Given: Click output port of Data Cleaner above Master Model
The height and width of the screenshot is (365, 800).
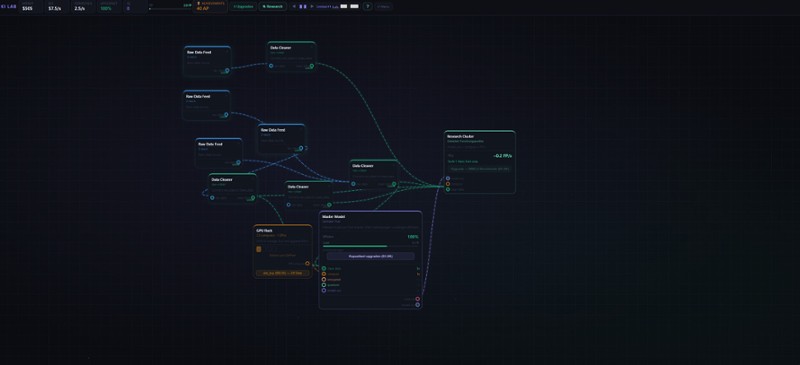Looking at the screenshot, I should (329, 205).
